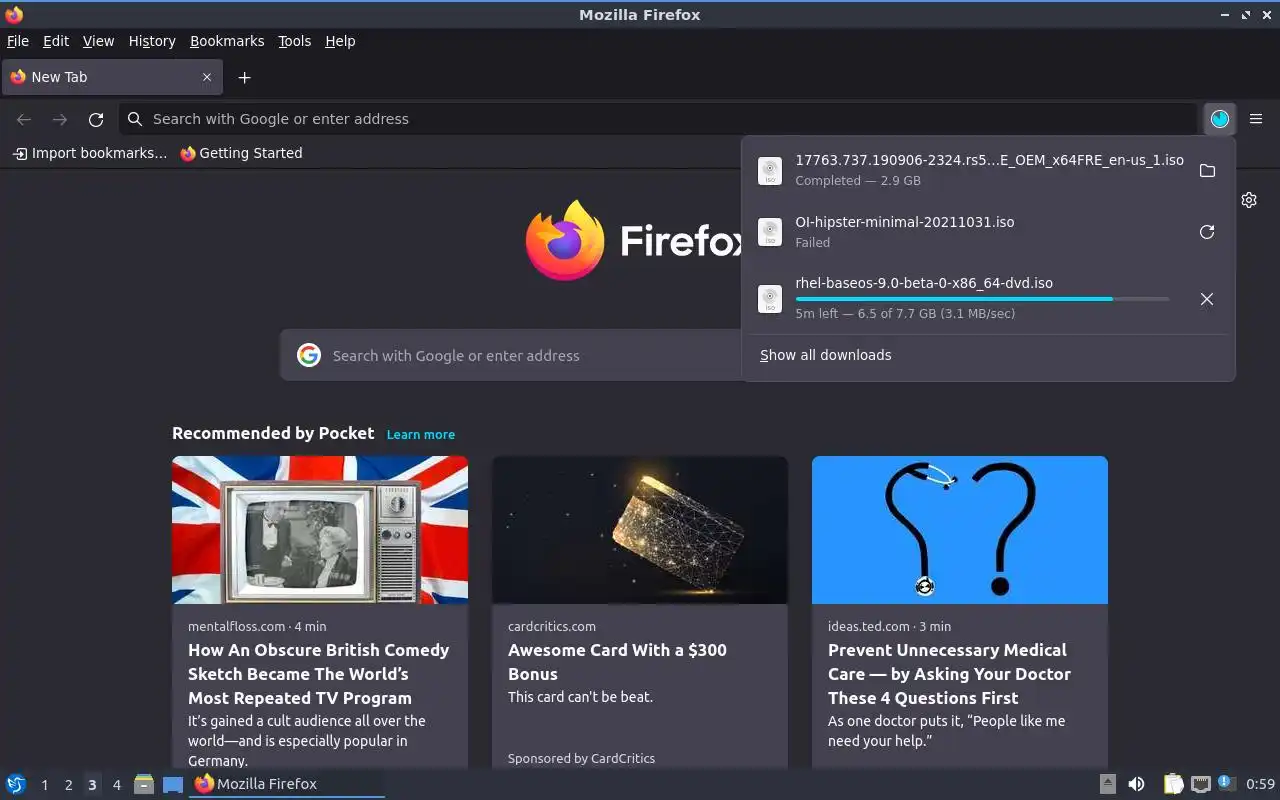Show the desktop from taskbar
This screenshot has width=1280, height=800.
[173, 784]
